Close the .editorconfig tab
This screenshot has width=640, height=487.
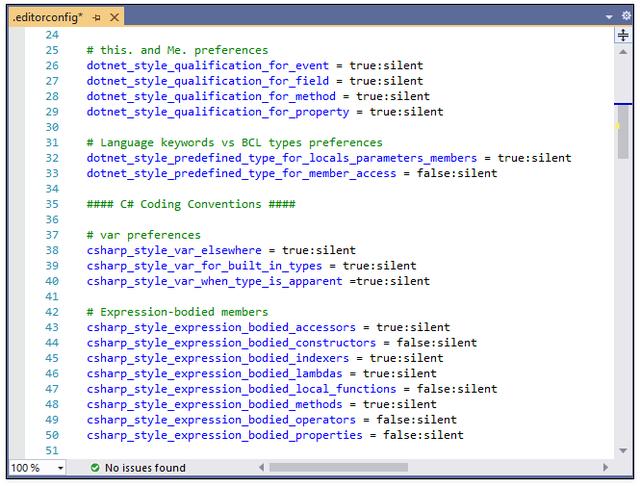tap(114, 17)
